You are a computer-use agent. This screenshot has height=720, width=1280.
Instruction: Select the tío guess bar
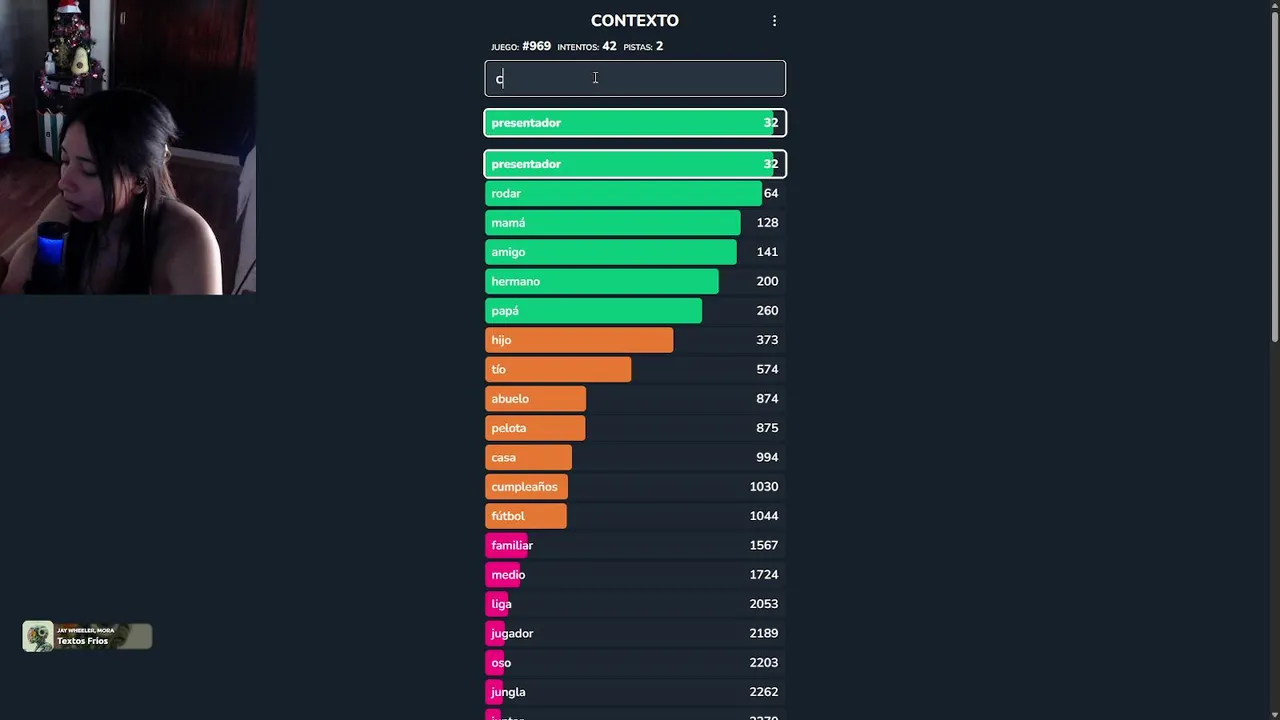(x=635, y=369)
